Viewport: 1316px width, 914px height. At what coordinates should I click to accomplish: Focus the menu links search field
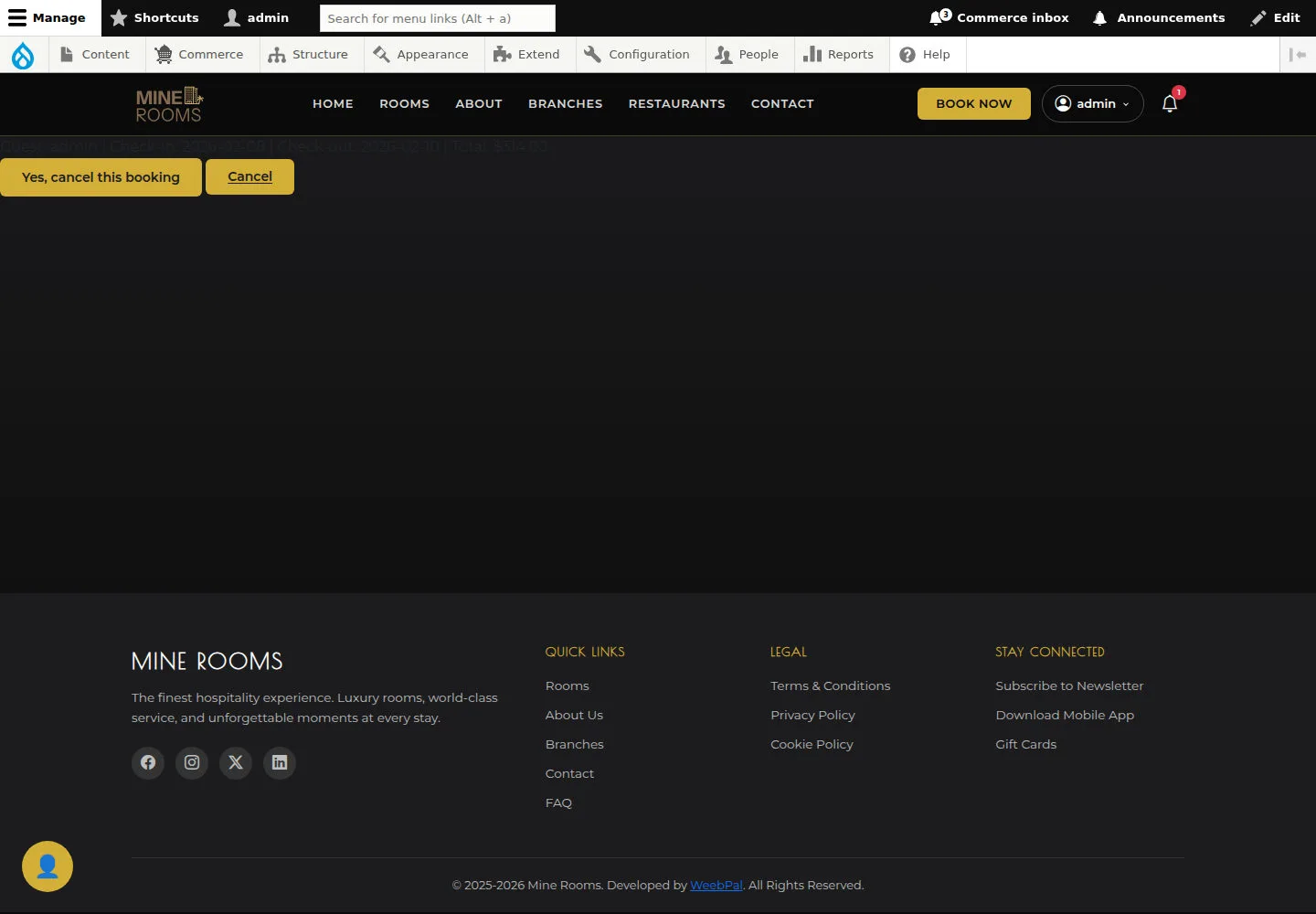click(x=438, y=18)
